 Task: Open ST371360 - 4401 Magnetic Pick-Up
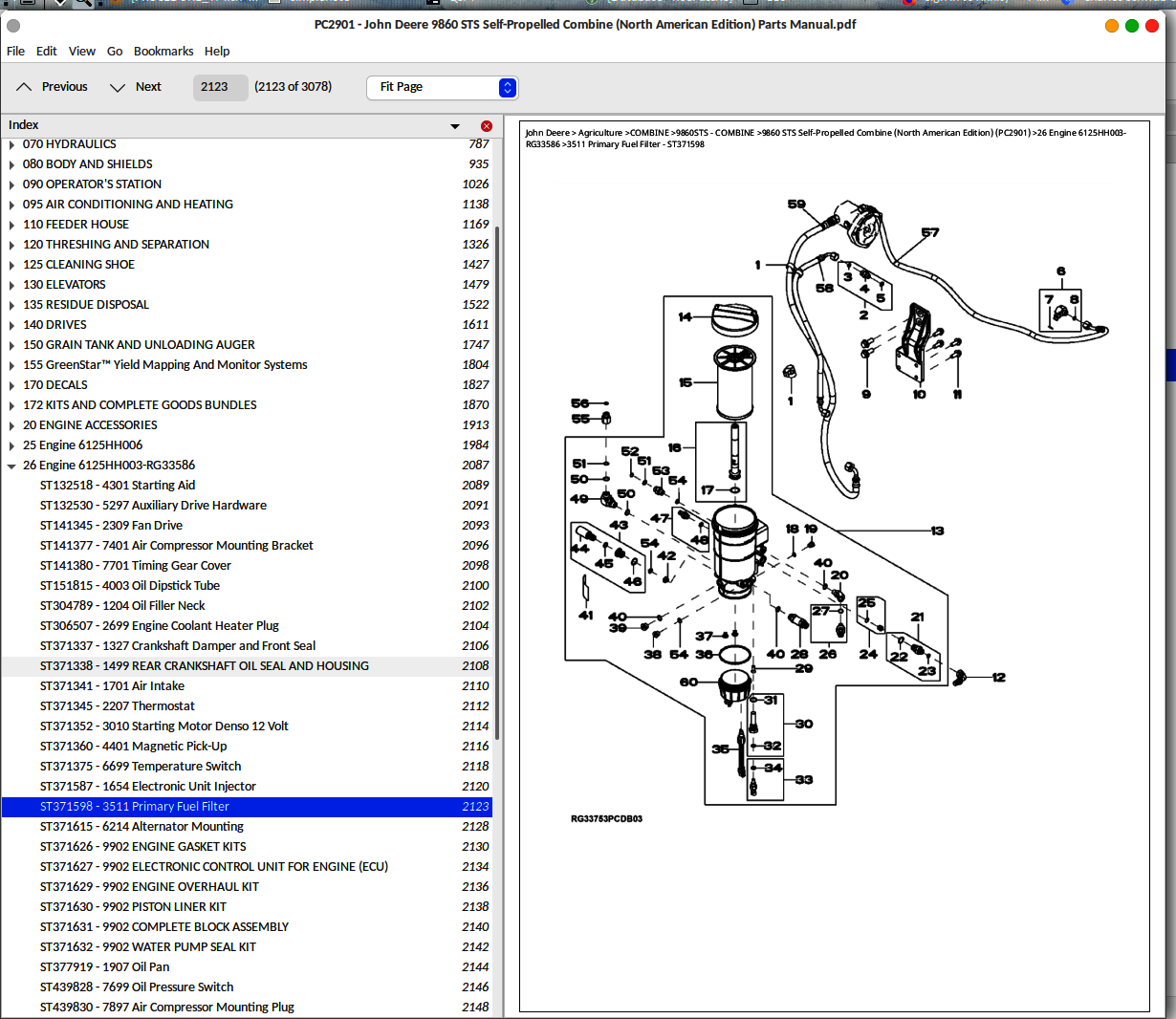click(247, 747)
